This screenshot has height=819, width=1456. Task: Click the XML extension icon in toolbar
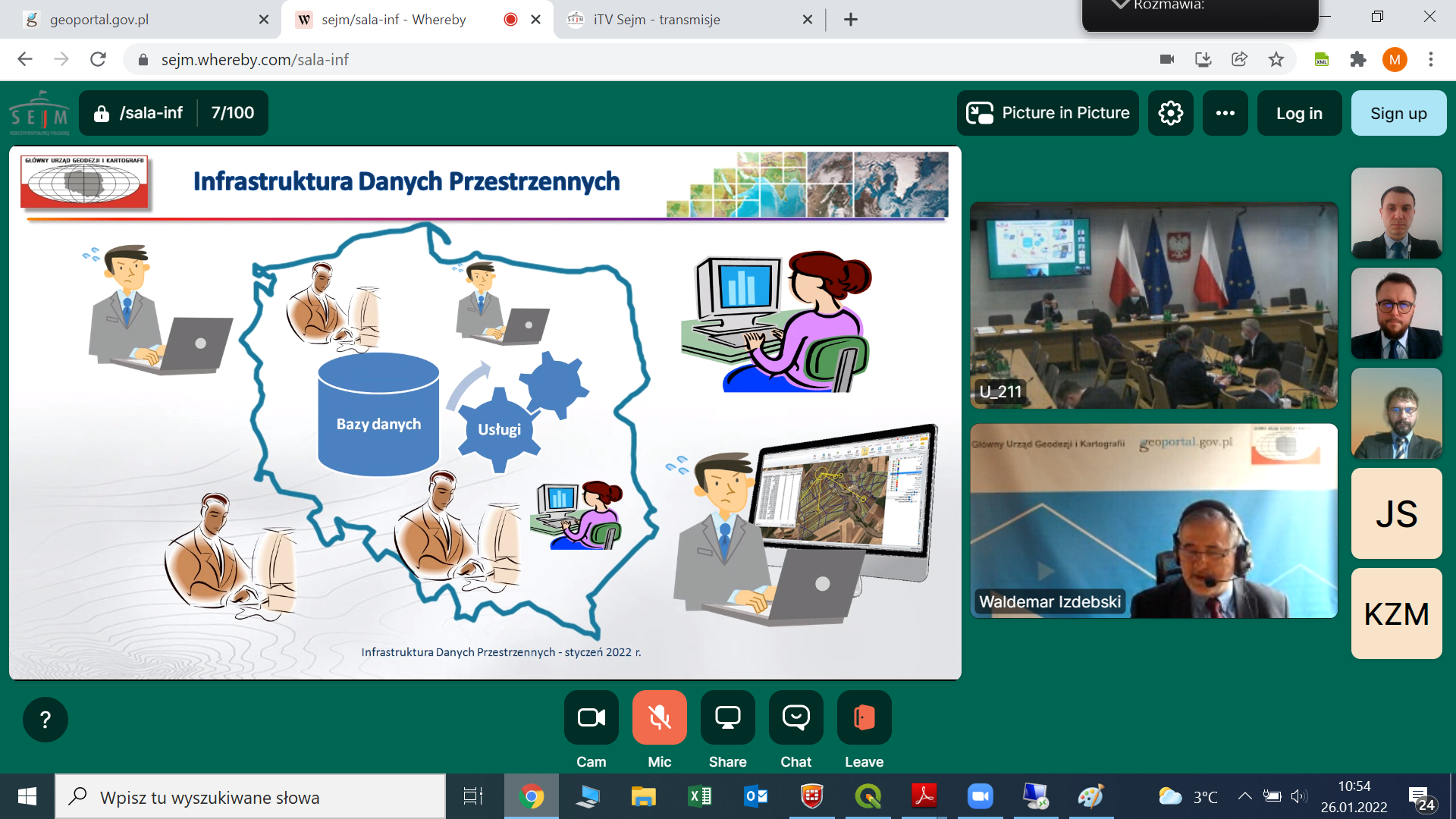pyautogui.click(x=1323, y=59)
